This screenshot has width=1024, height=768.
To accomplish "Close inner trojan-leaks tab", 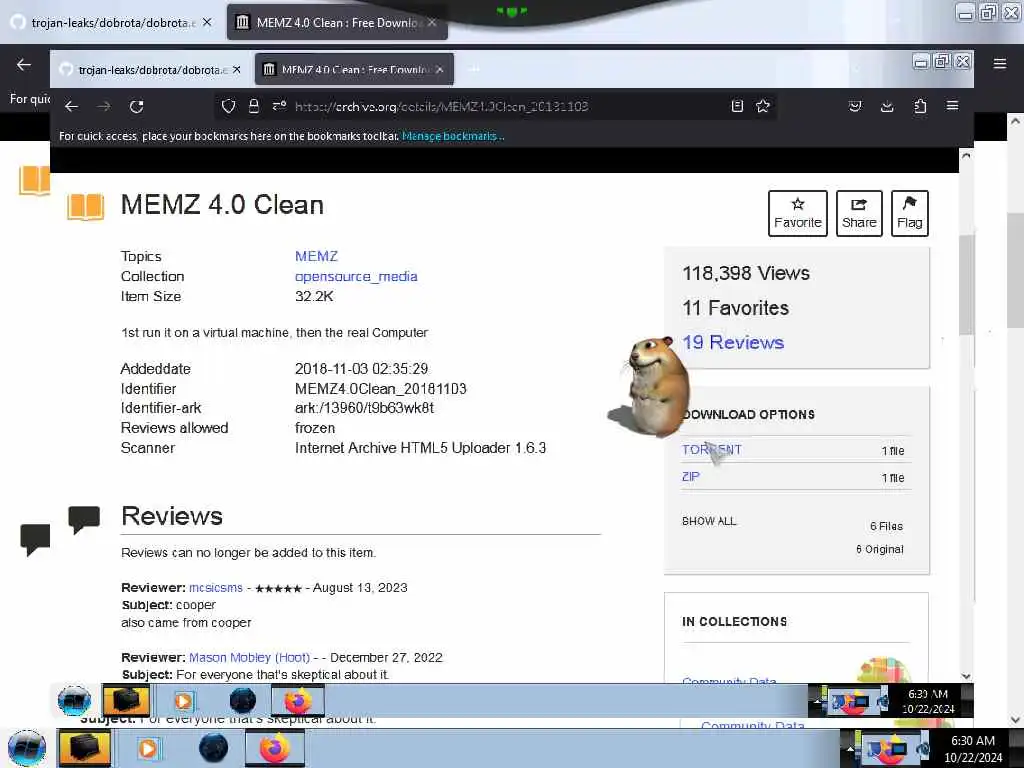I will click(236, 70).
